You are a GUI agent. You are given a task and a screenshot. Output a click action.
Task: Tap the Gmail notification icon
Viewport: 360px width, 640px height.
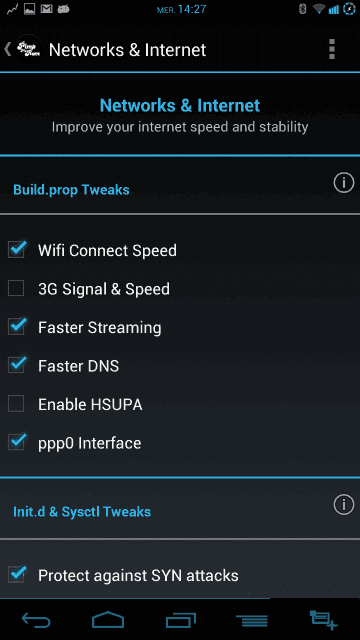[47, 9]
